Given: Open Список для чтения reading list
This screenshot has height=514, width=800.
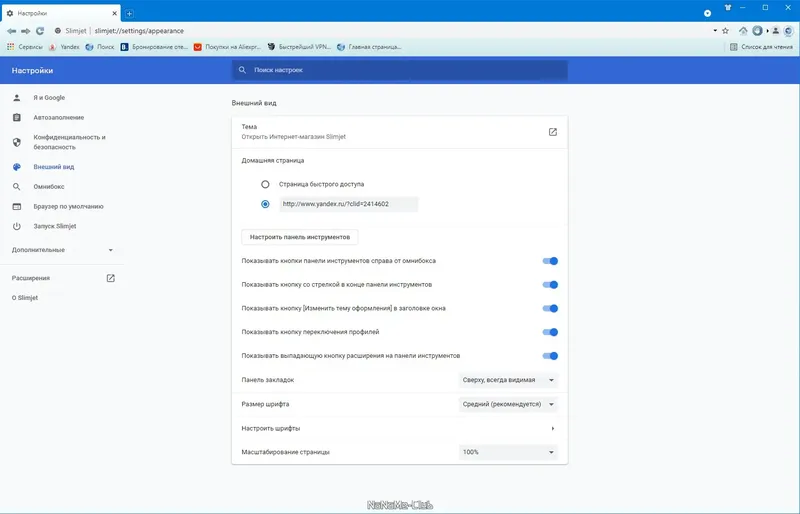Looking at the screenshot, I should [x=761, y=47].
